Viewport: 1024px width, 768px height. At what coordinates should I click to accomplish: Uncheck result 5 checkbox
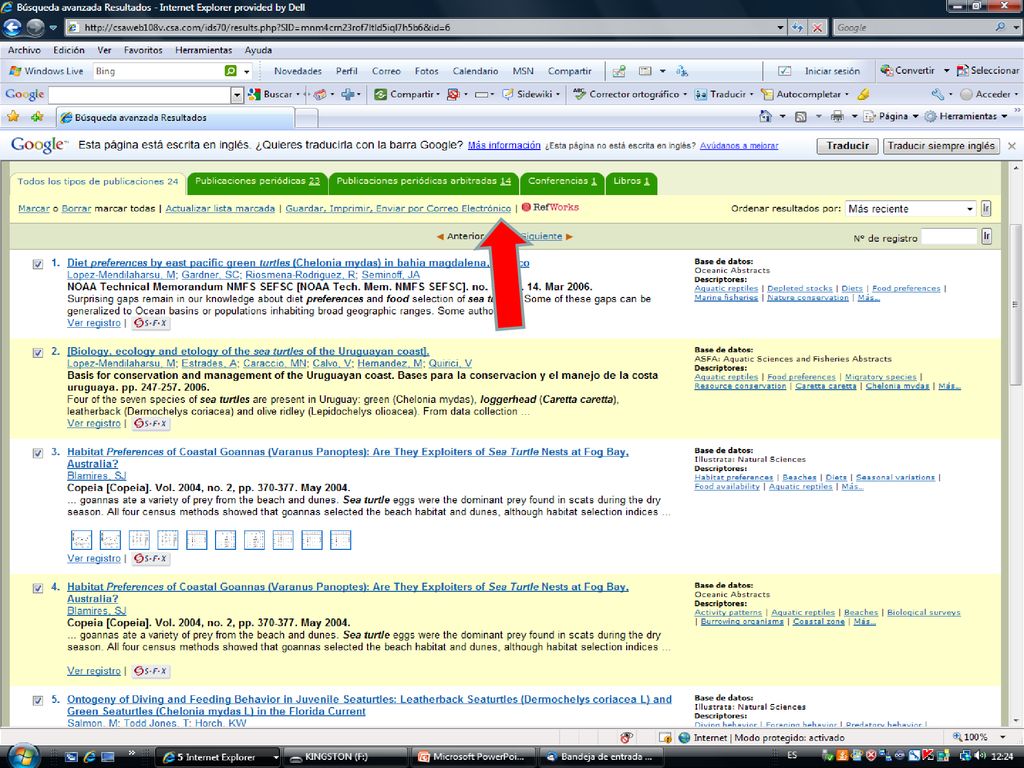coord(38,701)
